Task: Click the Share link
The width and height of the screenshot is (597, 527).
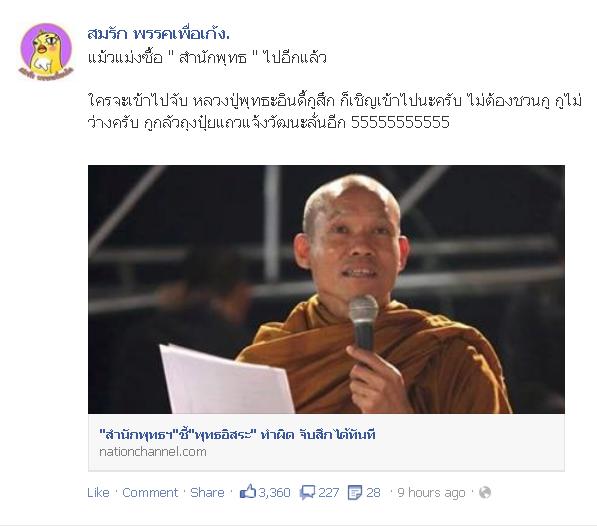Action: click(207, 492)
